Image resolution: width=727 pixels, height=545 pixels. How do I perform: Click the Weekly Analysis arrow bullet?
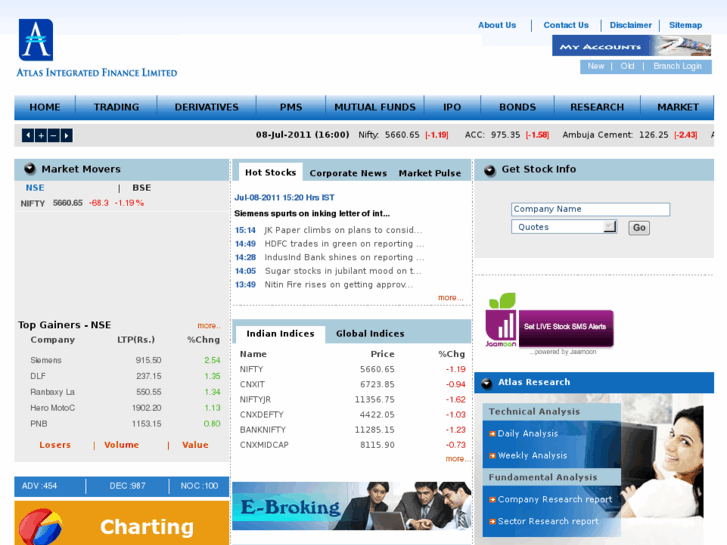492,455
